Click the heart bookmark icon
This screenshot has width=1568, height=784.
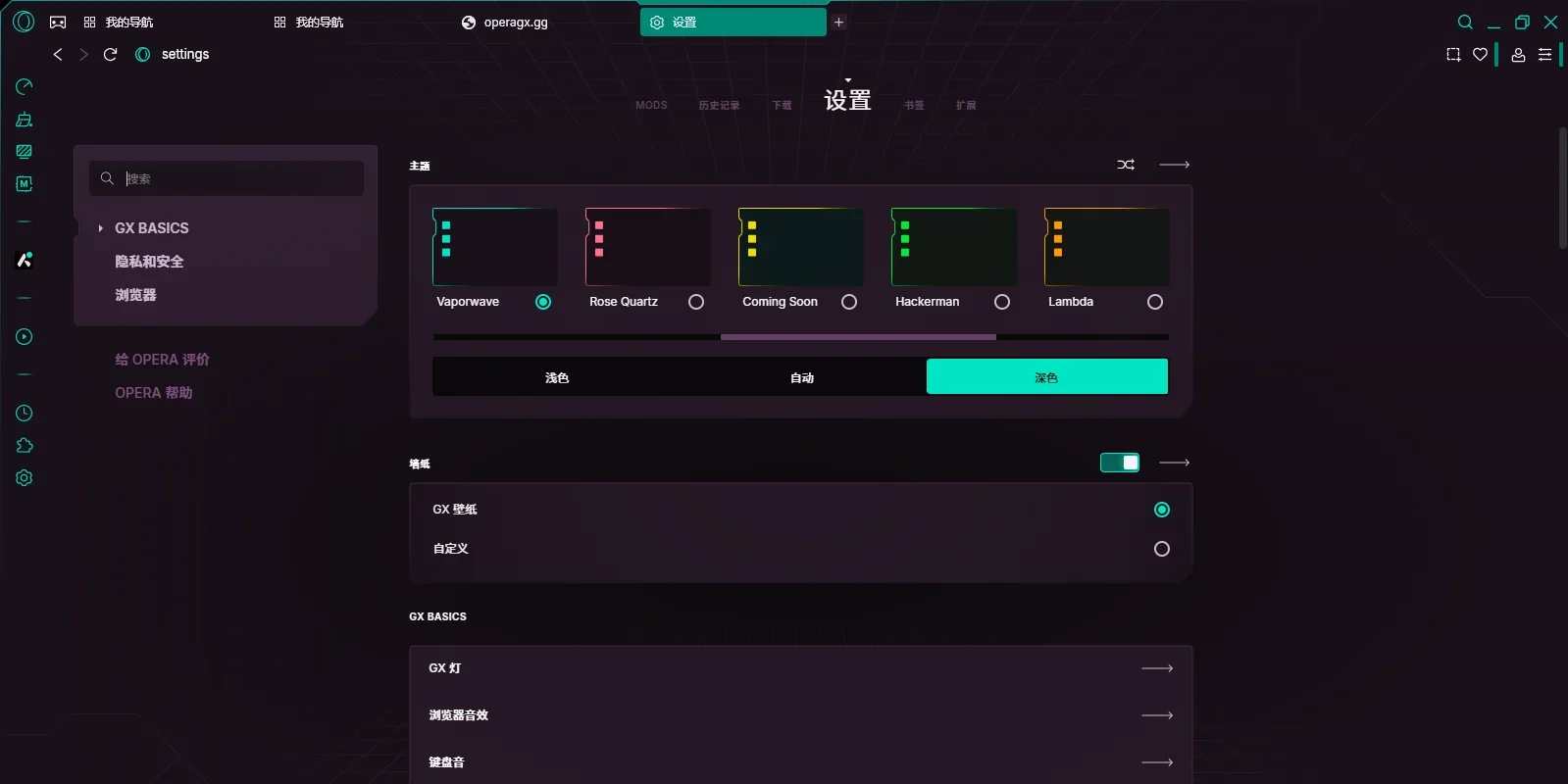(1480, 55)
